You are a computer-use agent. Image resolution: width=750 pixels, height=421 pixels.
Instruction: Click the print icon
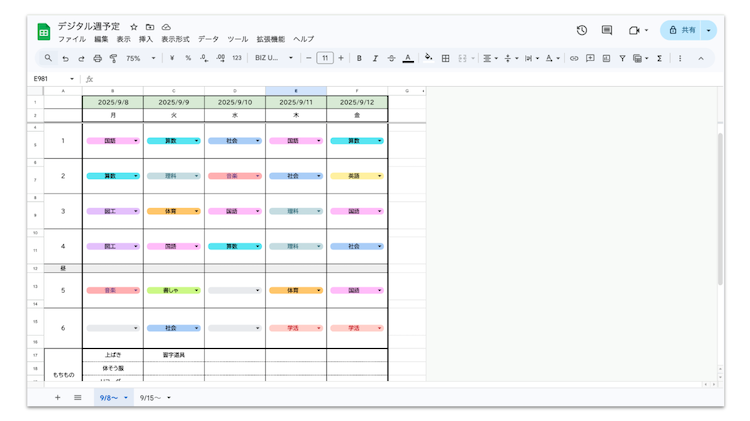[x=97, y=59]
